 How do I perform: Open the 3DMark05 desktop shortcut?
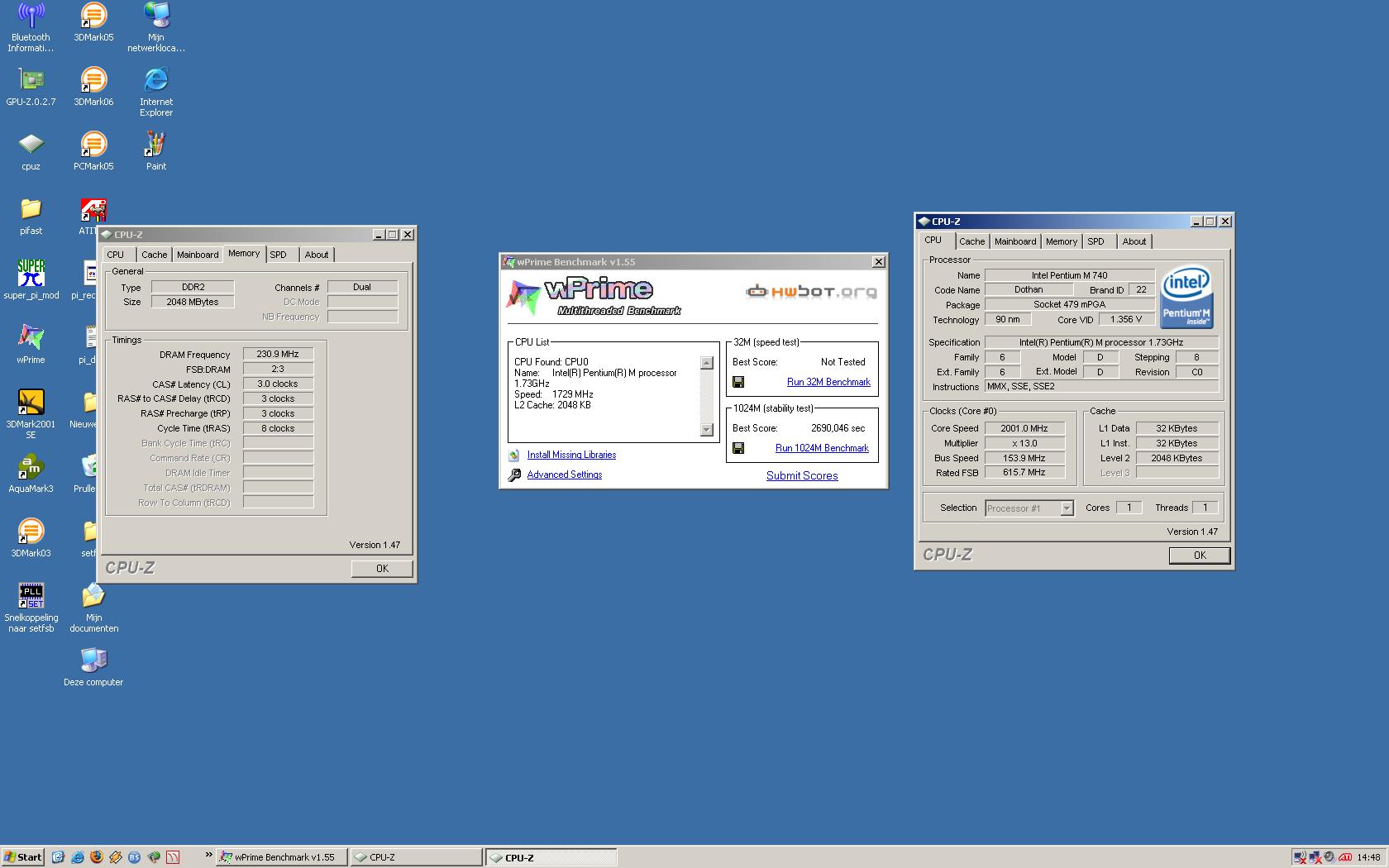coord(93,22)
